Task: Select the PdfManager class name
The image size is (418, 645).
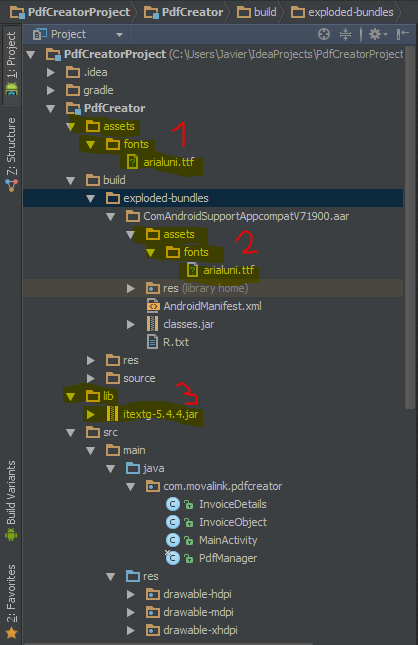Action: (228, 558)
